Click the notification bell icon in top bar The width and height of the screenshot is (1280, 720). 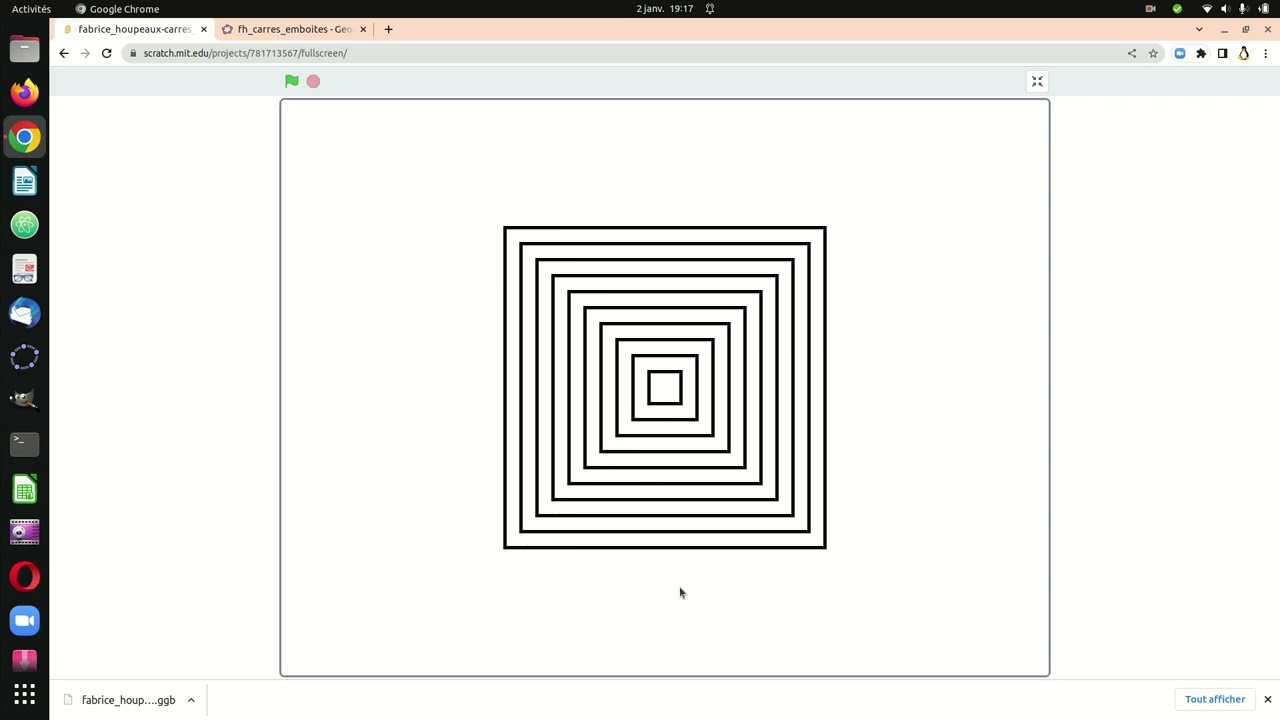710,9
